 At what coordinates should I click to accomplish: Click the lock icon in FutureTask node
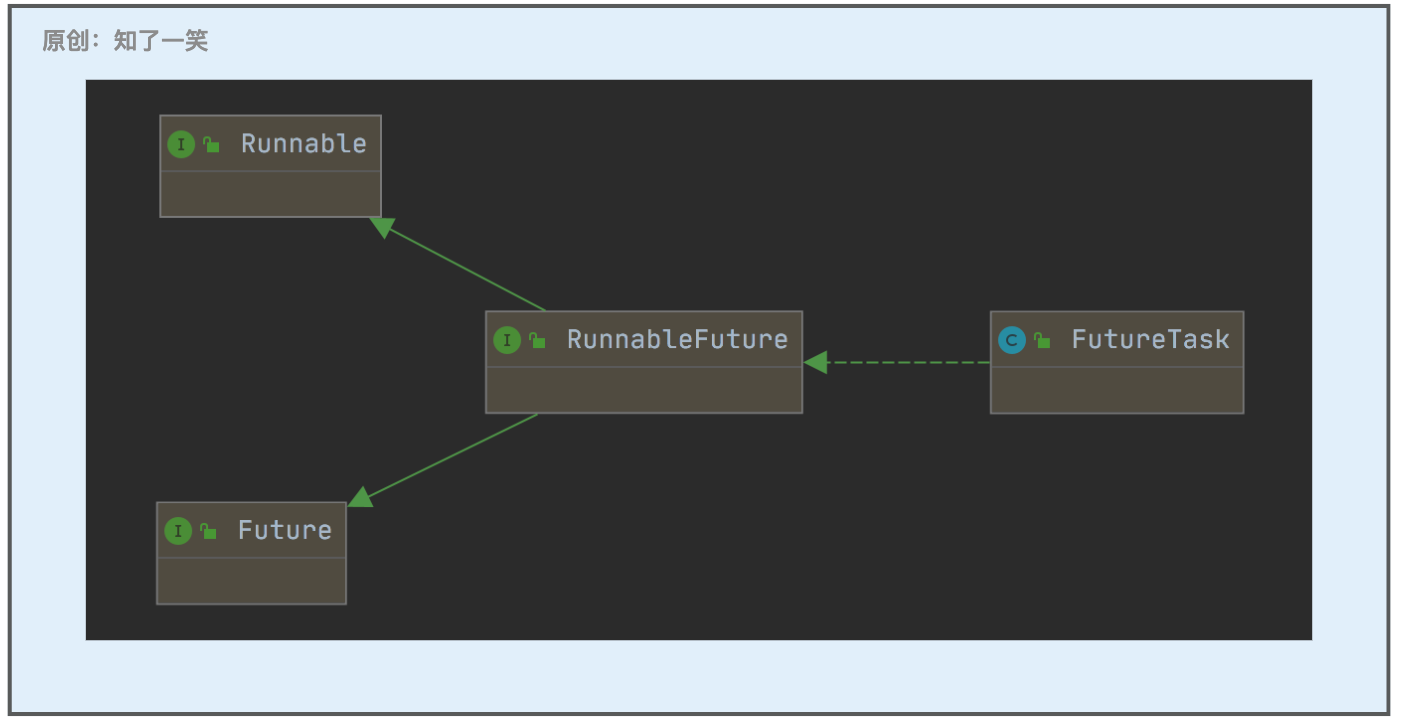[1042, 340]
